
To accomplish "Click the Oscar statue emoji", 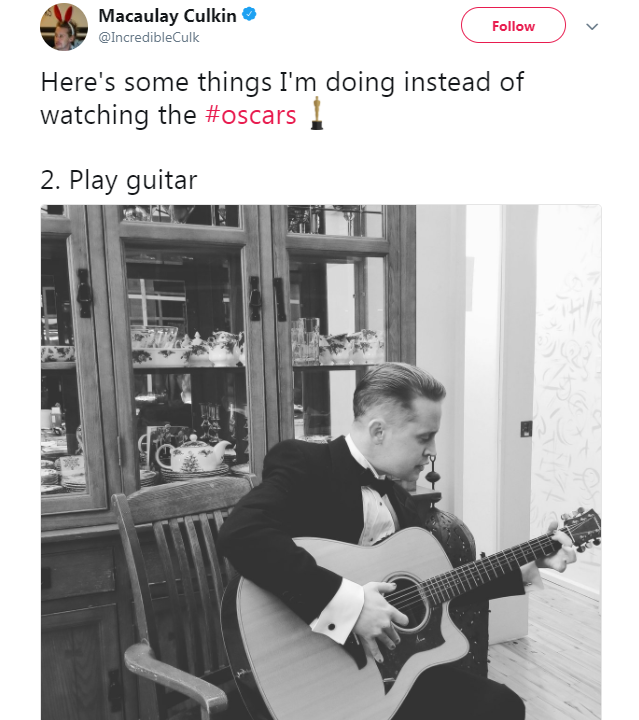I will pyautogui.click(x=316, y=114).
